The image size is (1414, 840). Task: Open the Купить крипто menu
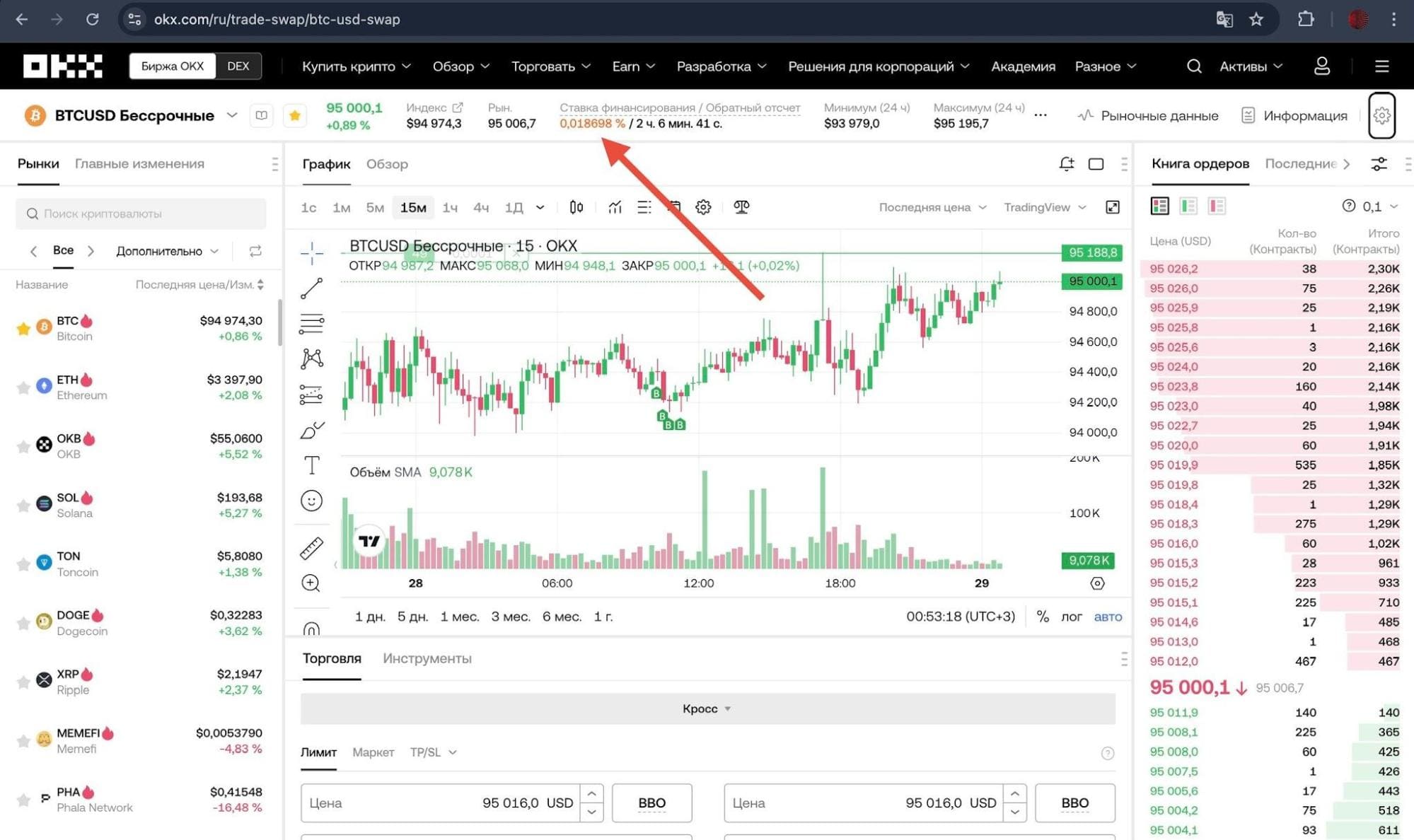point(356,66)
